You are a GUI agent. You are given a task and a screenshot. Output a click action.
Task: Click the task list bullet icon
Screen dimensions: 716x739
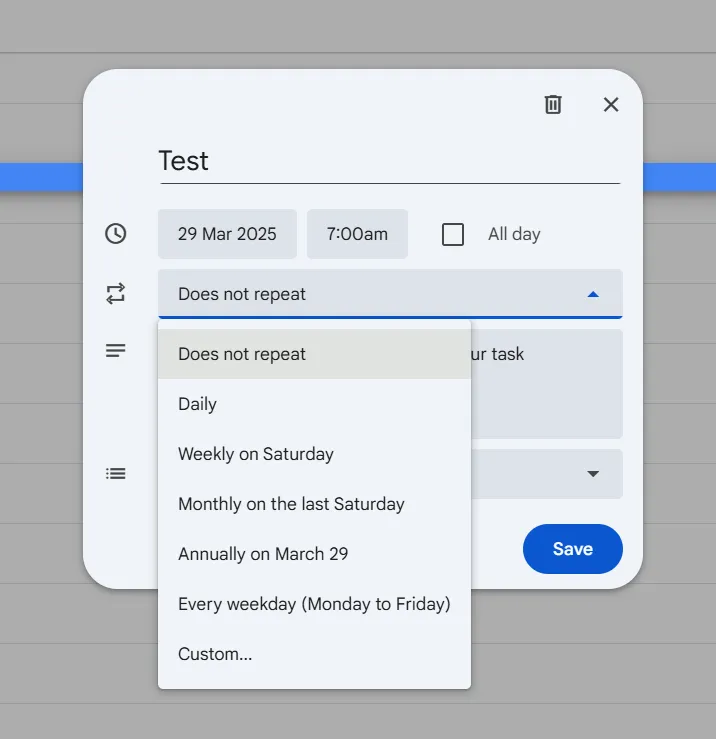(115, 473)
